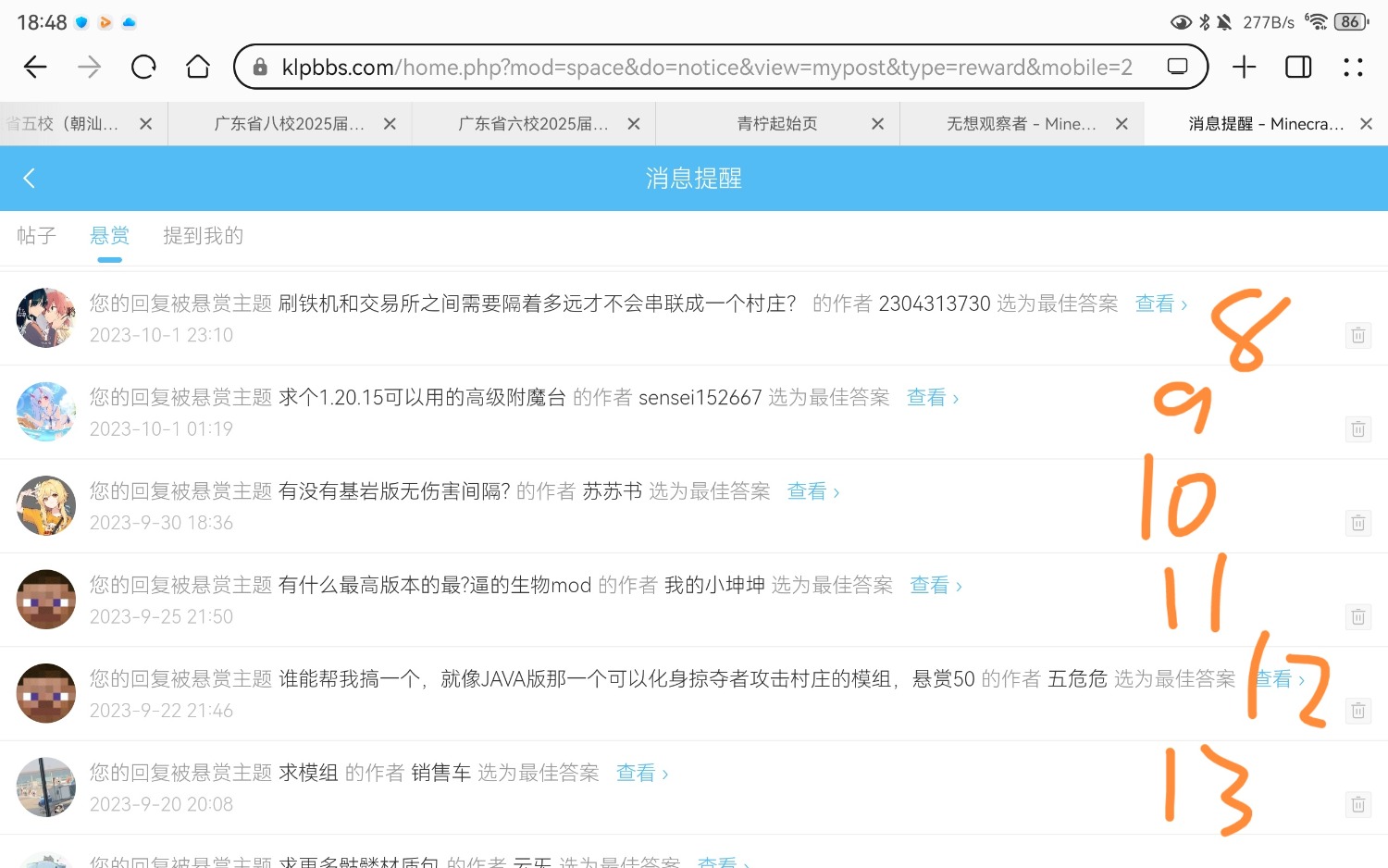Delete the 我的小坤坤 notification with trash icon

(x=1357, y=616)
